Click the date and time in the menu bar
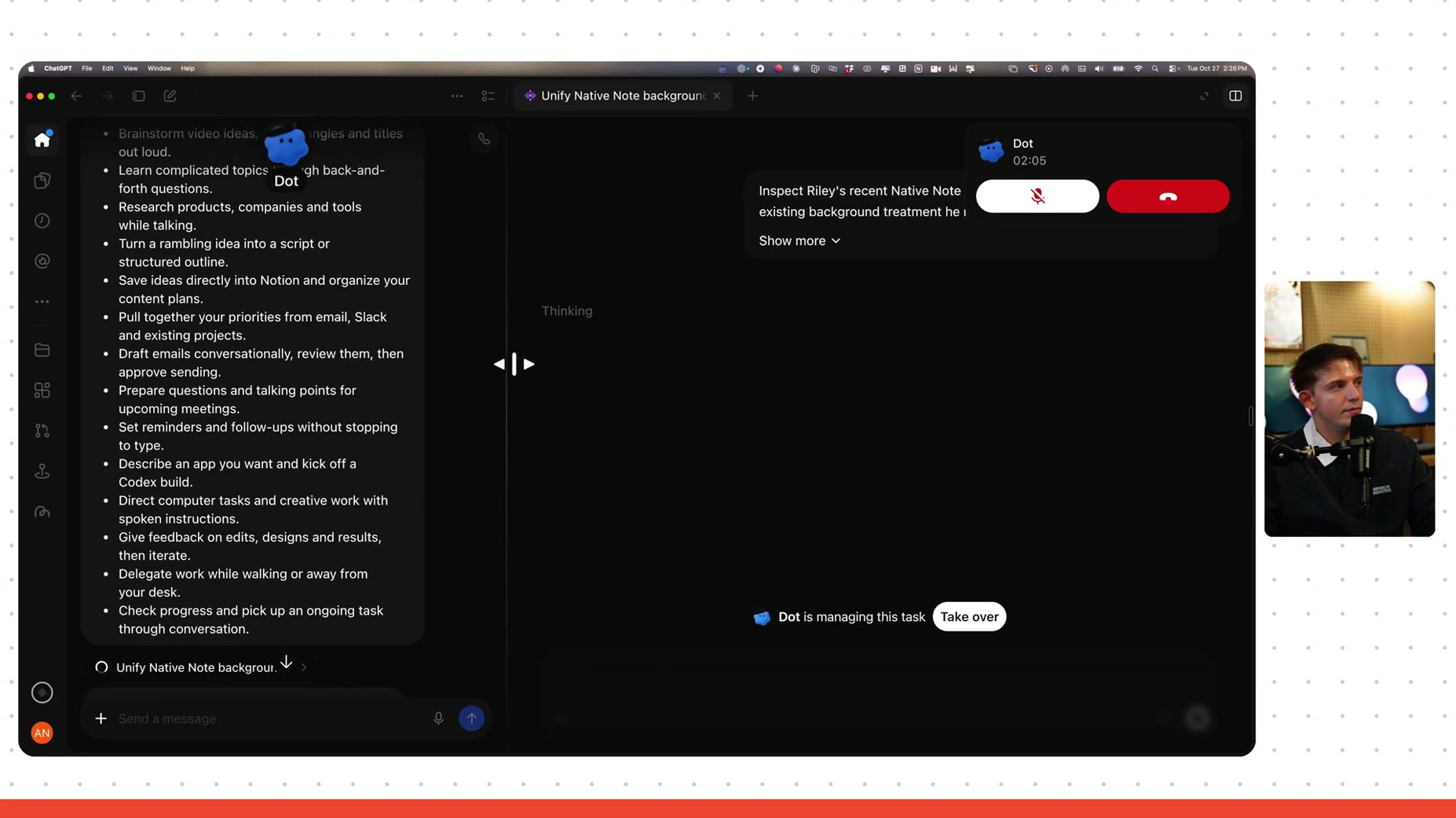The image size is (1456, 818). tap(1216, 68)
